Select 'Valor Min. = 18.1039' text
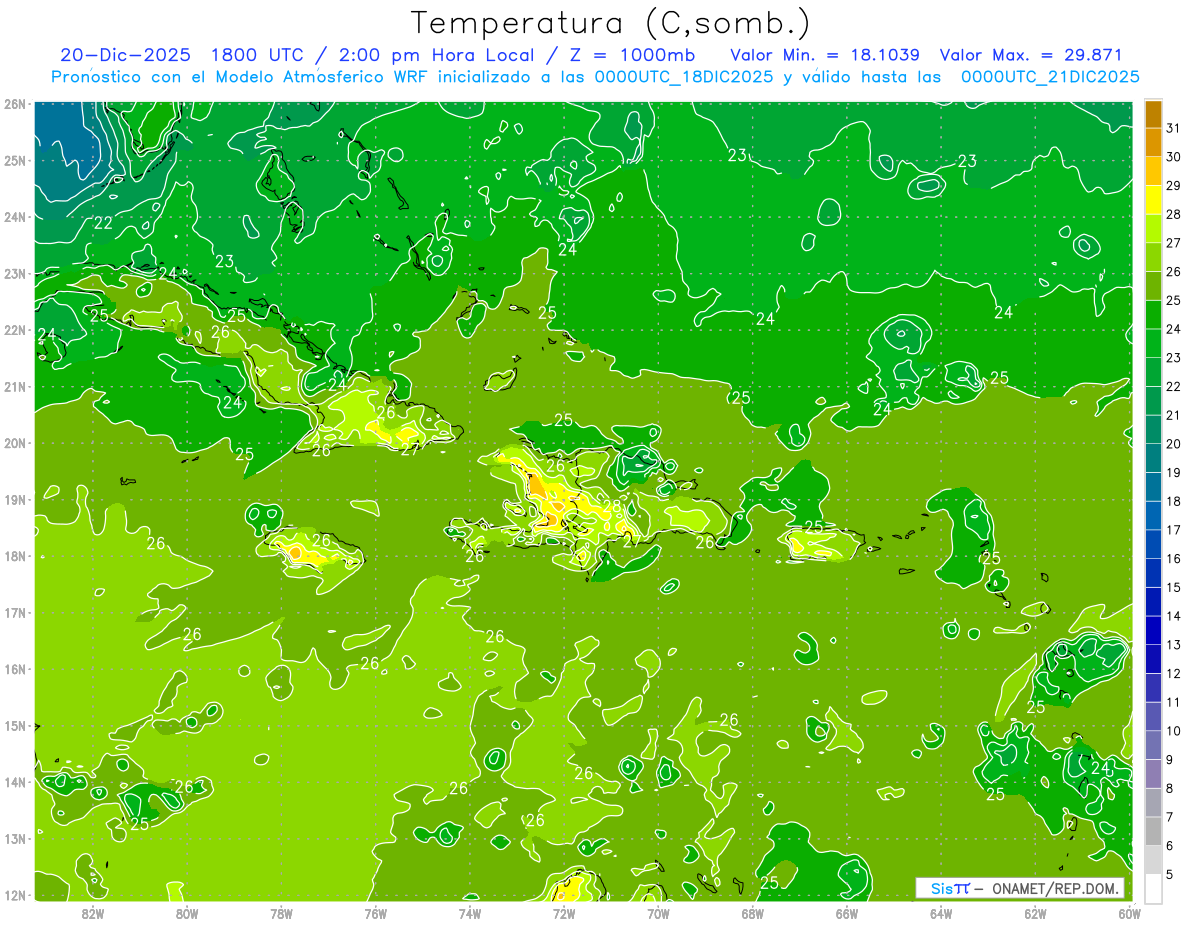Image resolution: width=1200 pixels, height=927 pixels. pos(825,55)
